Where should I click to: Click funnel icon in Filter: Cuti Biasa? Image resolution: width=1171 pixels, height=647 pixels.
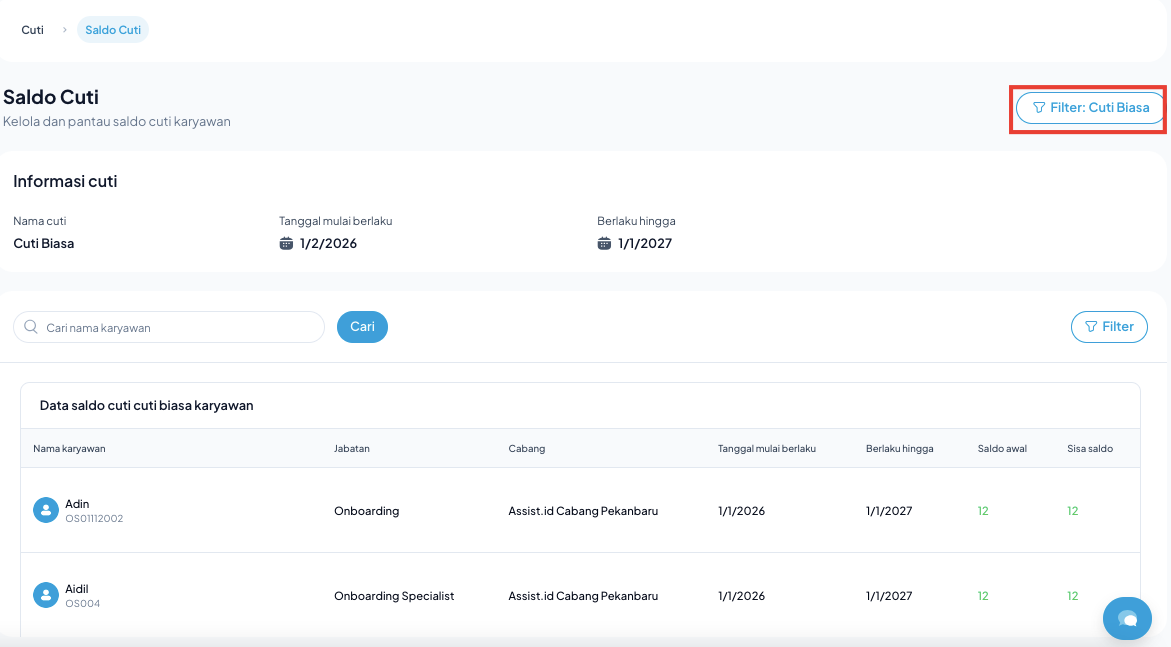tap(1039, 107)
